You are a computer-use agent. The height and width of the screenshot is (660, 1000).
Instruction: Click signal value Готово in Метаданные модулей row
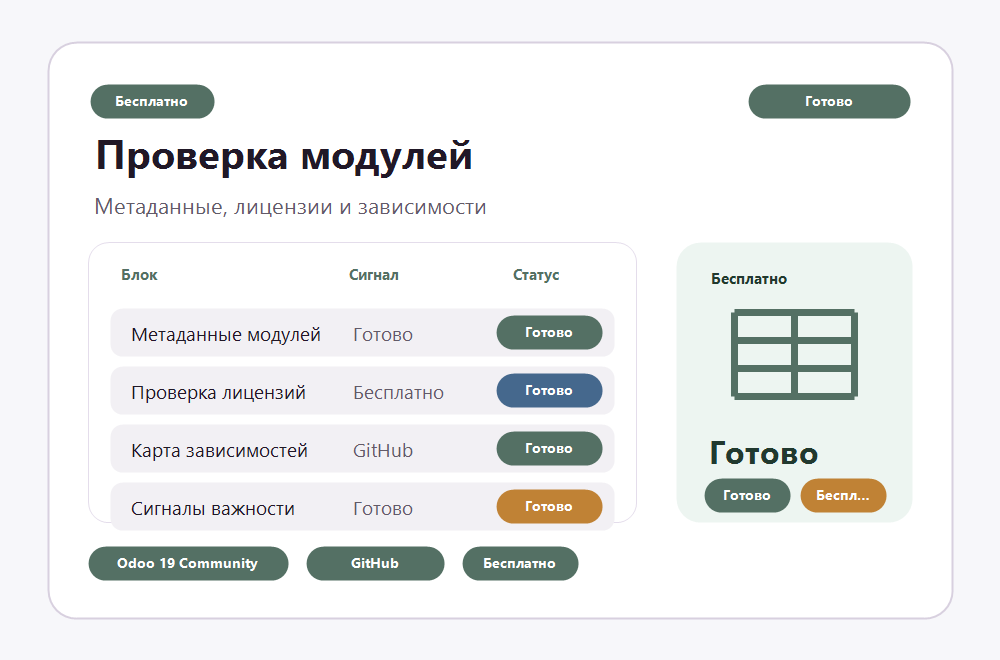point(383,335)
